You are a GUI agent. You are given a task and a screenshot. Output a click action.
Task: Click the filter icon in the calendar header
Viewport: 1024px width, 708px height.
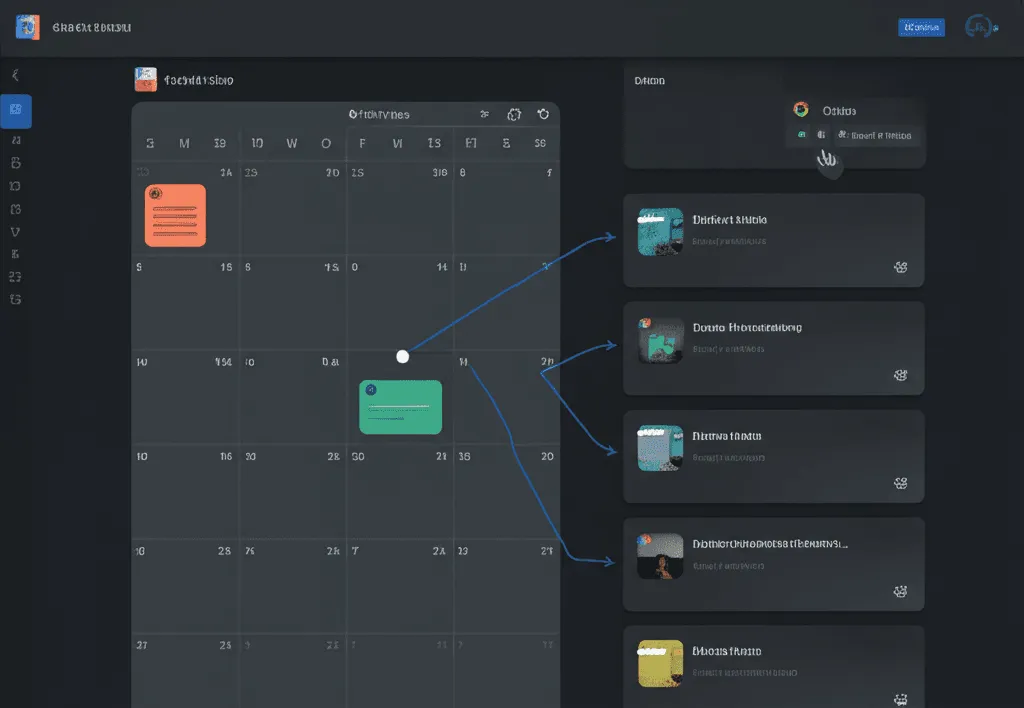(x=485, y=114)
